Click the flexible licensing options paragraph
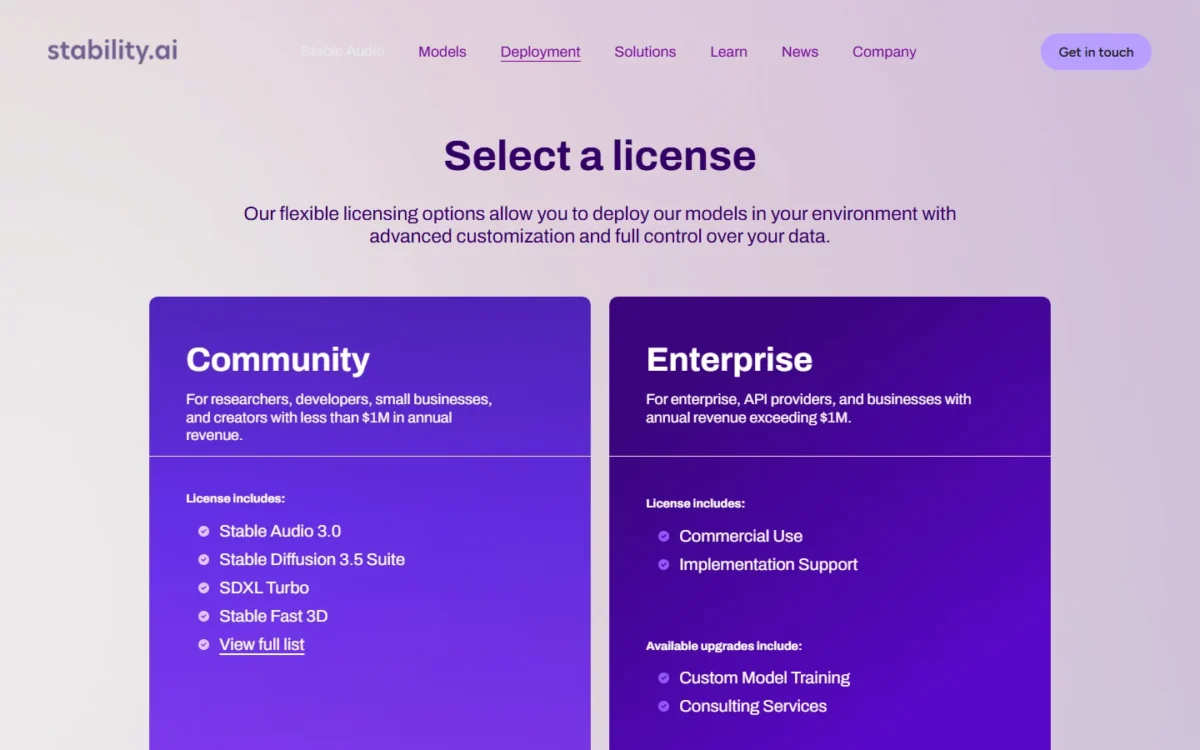The height and width of the screenshot is (750, 1200). pos(600,225)
